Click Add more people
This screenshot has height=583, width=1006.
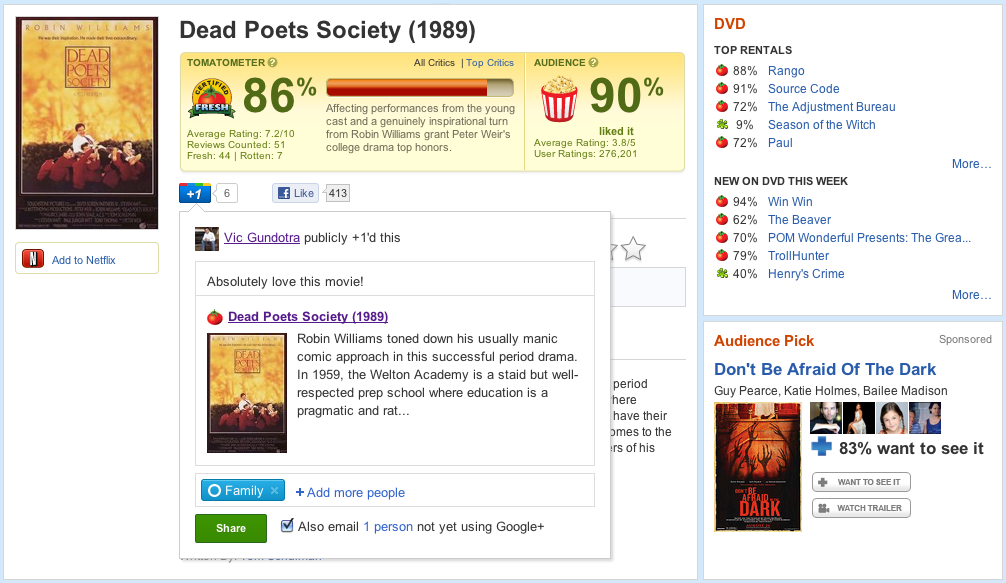[350, 492]
